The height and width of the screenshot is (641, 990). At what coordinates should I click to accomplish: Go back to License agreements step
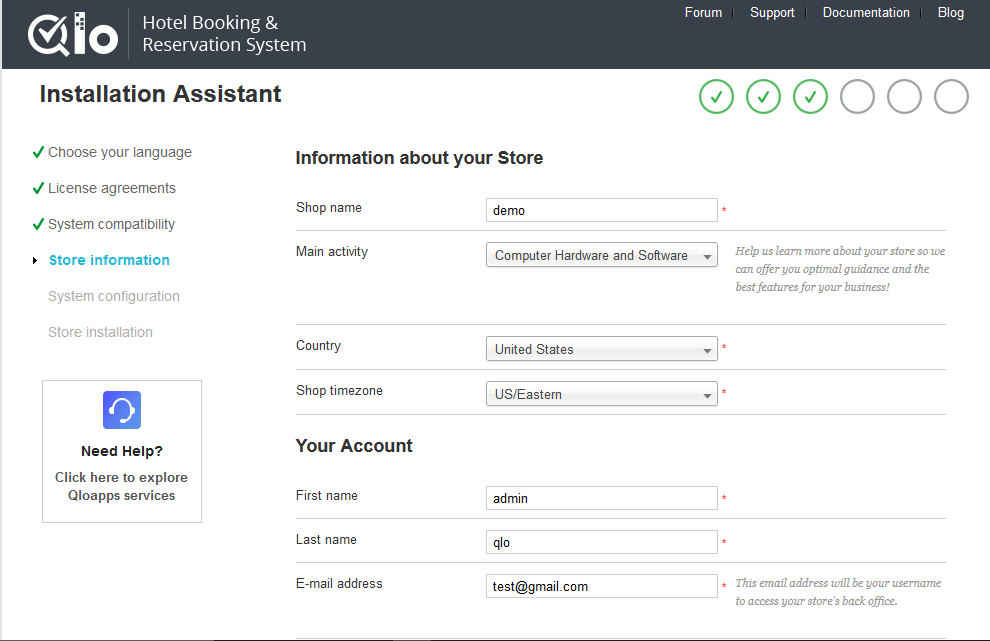tap(111, 188)
